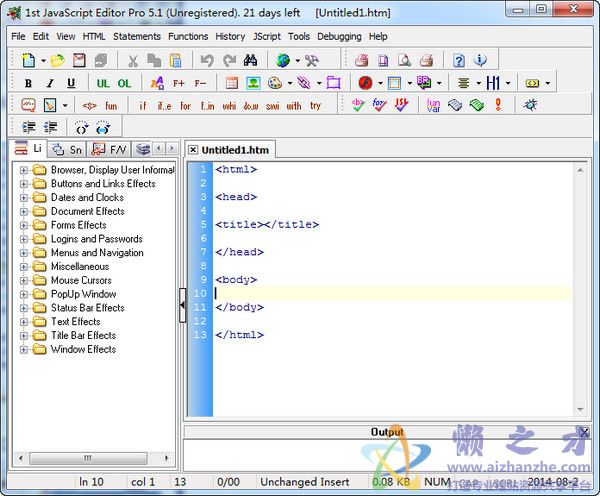Image resolution: width=600 pixels, height=496 pixels.
Task: Select the Miscellaneous folder
Action: point(80,266)
